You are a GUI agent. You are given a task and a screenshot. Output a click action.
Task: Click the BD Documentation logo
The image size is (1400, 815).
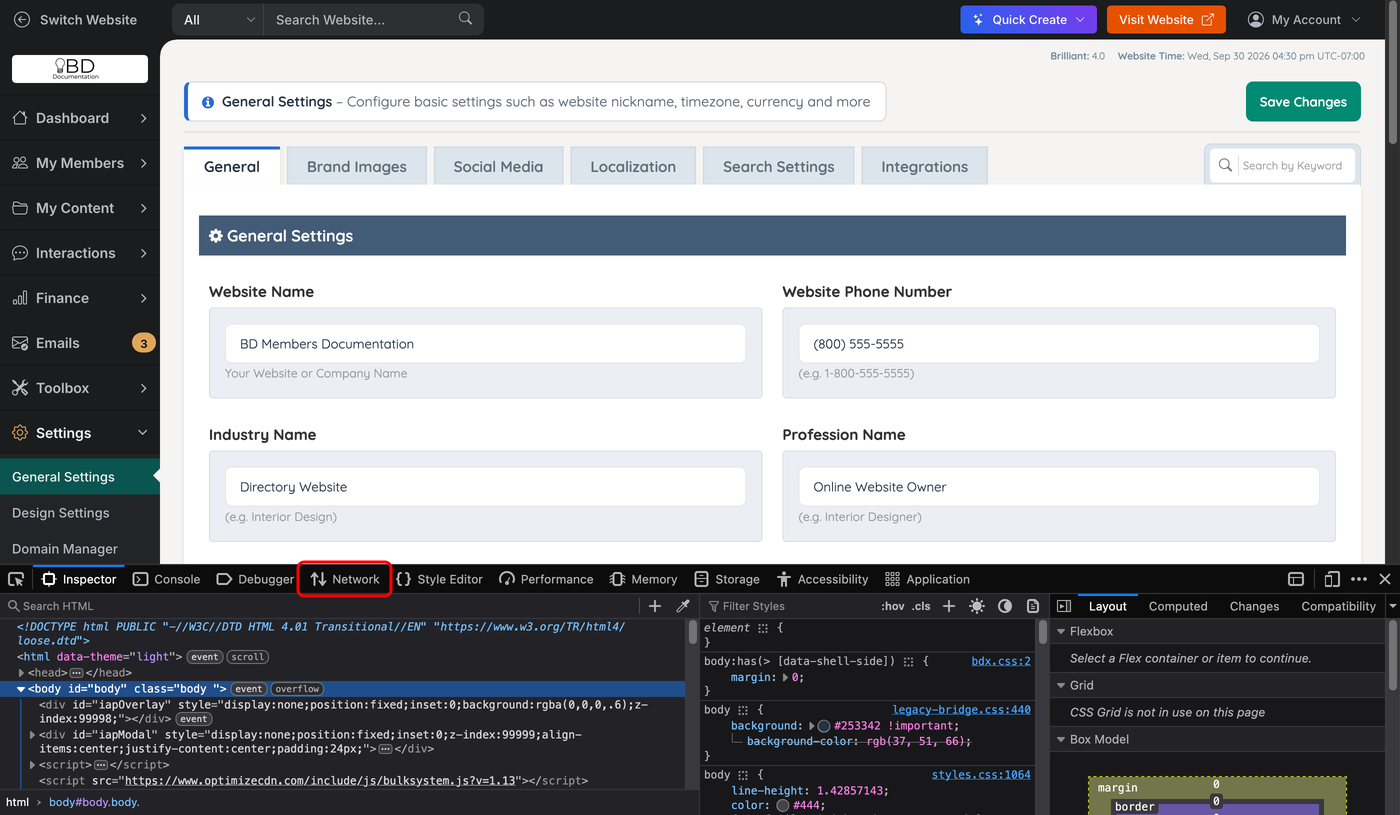click(80, 69)
